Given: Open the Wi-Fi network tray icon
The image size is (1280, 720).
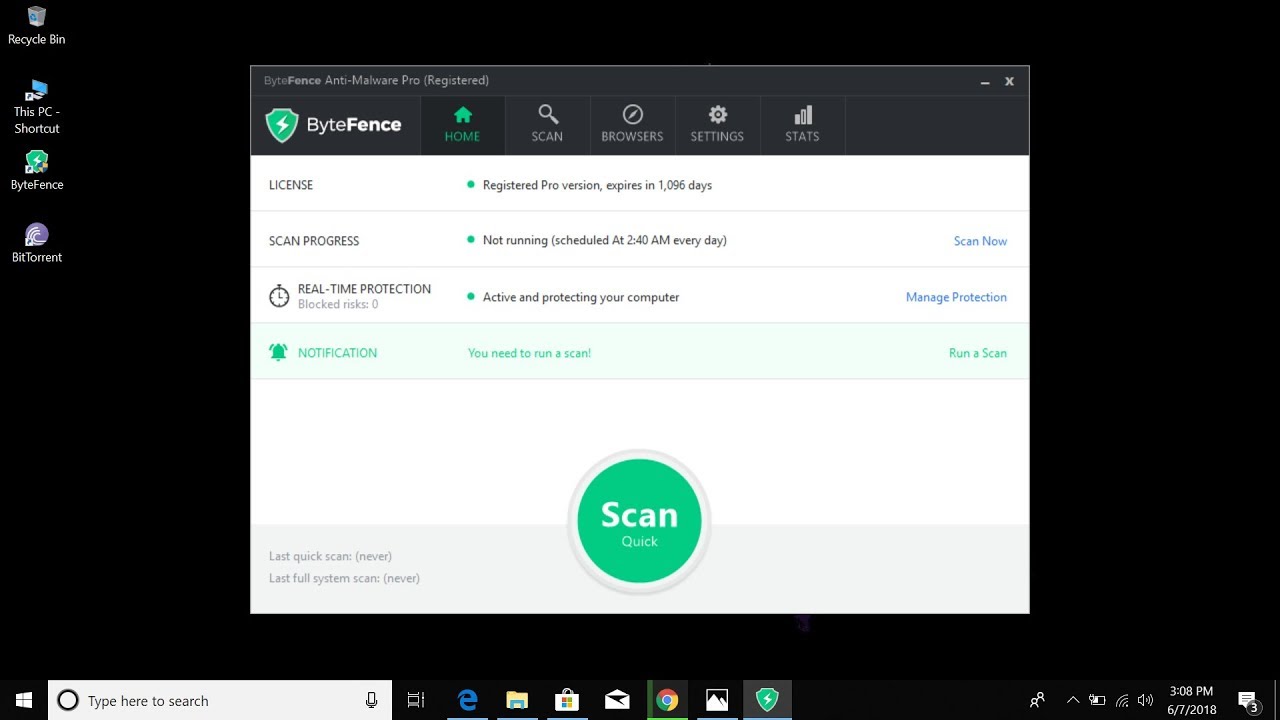Looking at the screenshot, I should tap(1122, 701).
